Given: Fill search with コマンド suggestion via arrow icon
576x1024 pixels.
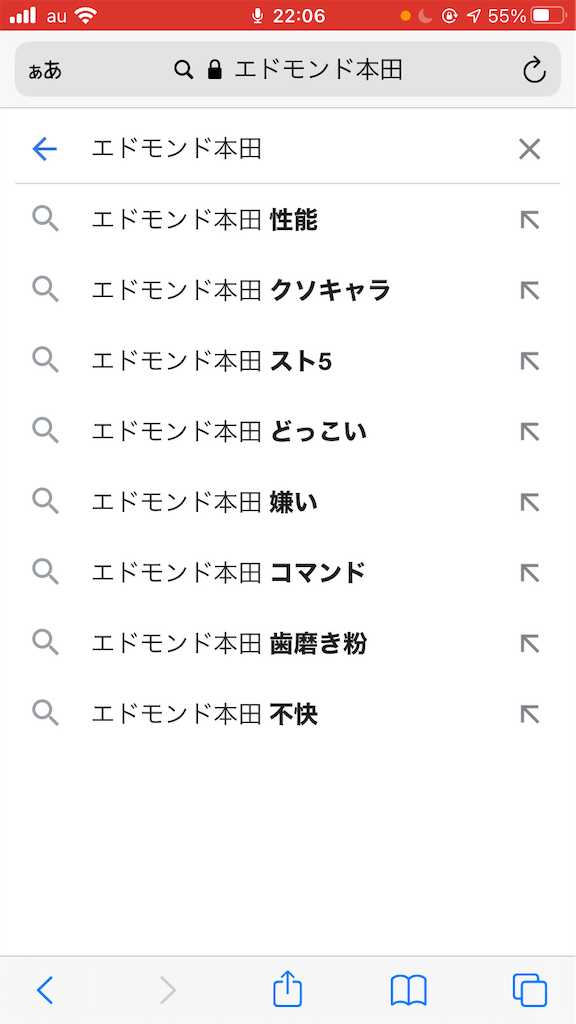Looking at the screenshot, I should tap(530, 573).
